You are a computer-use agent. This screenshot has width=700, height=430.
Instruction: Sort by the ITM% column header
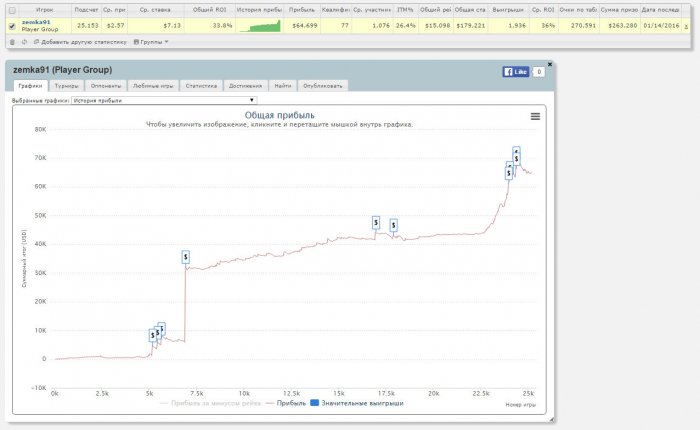tap(405, 10)
